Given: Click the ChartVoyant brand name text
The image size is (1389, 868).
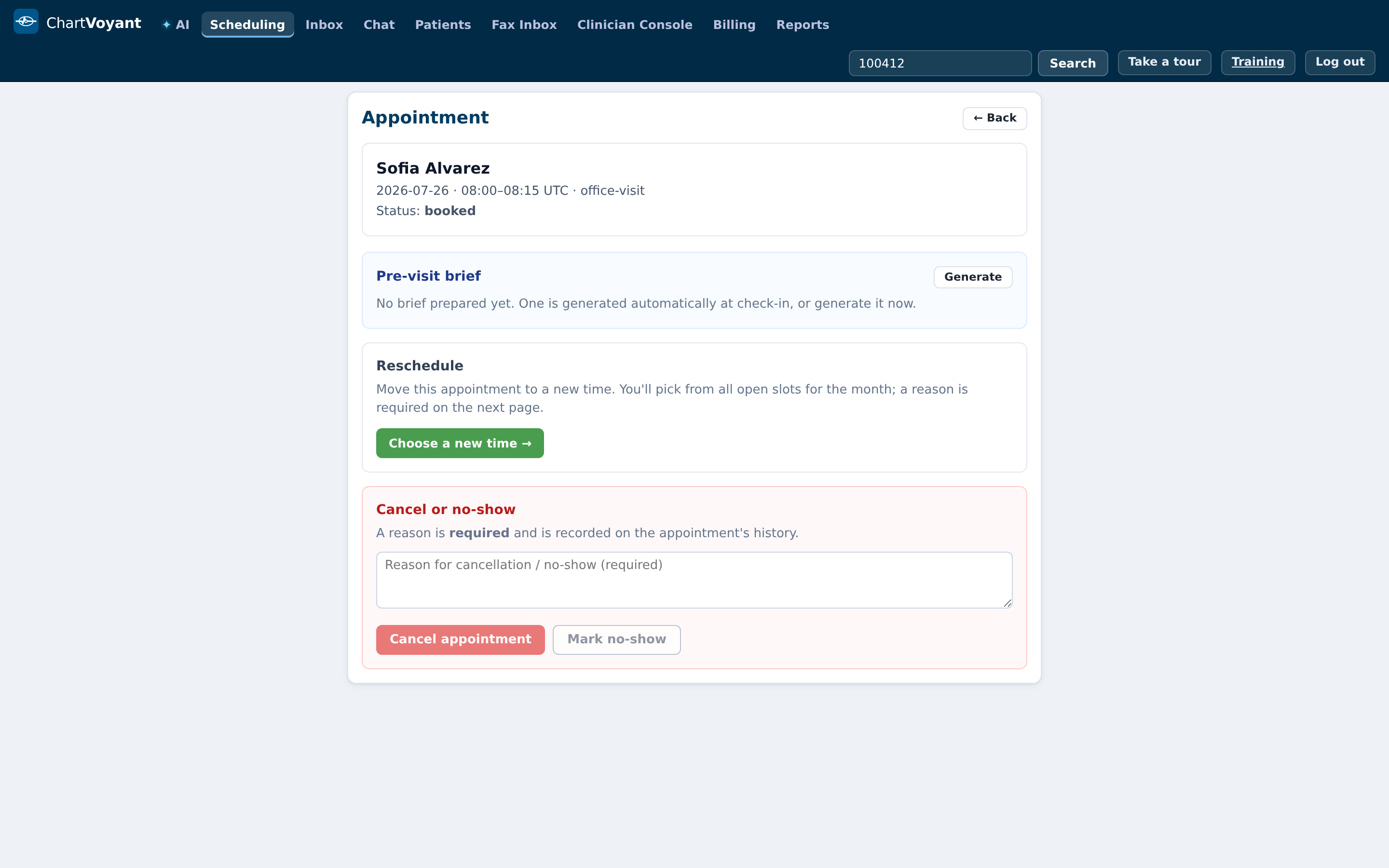Looking at the screenshot, I should coord(94,23).
